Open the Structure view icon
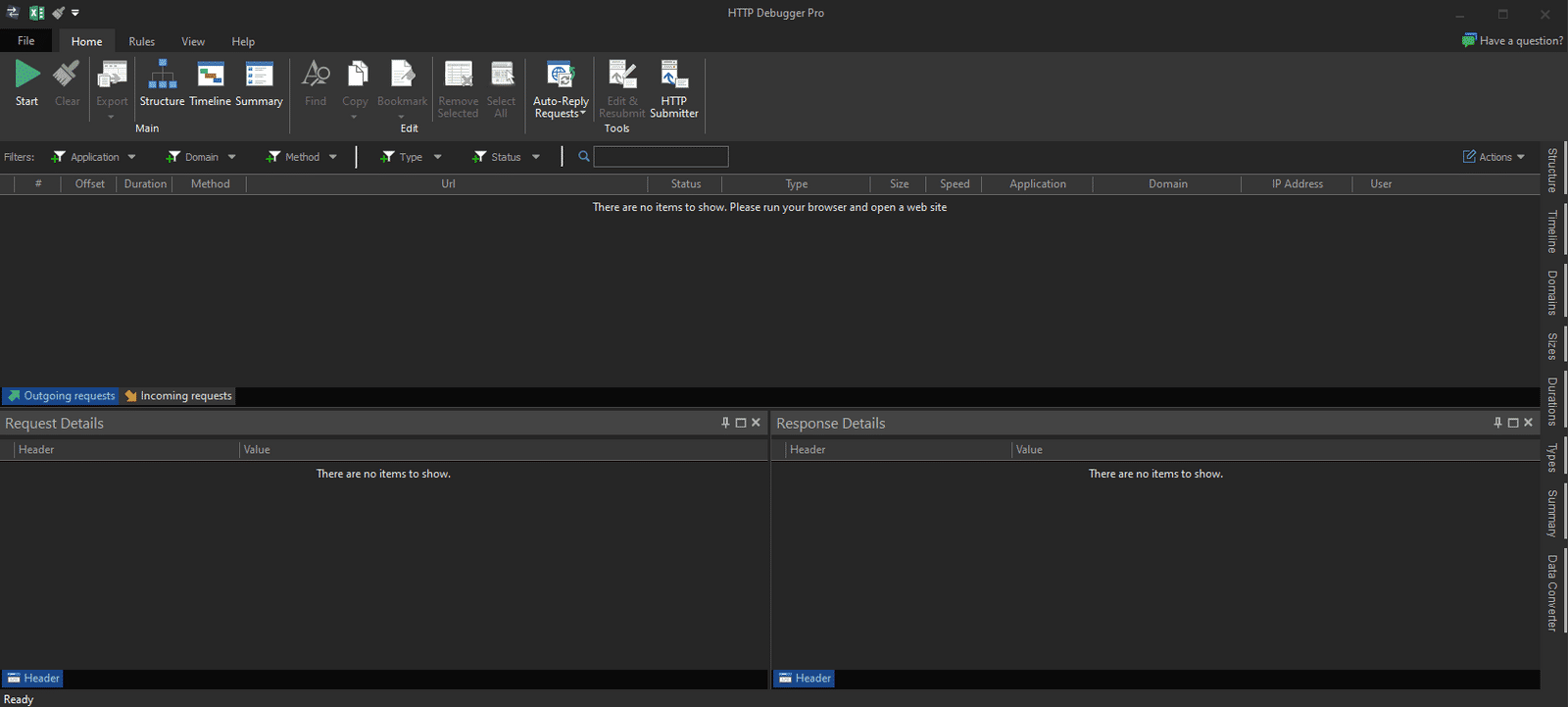1568x707 pixels. [x=162, y=76]
